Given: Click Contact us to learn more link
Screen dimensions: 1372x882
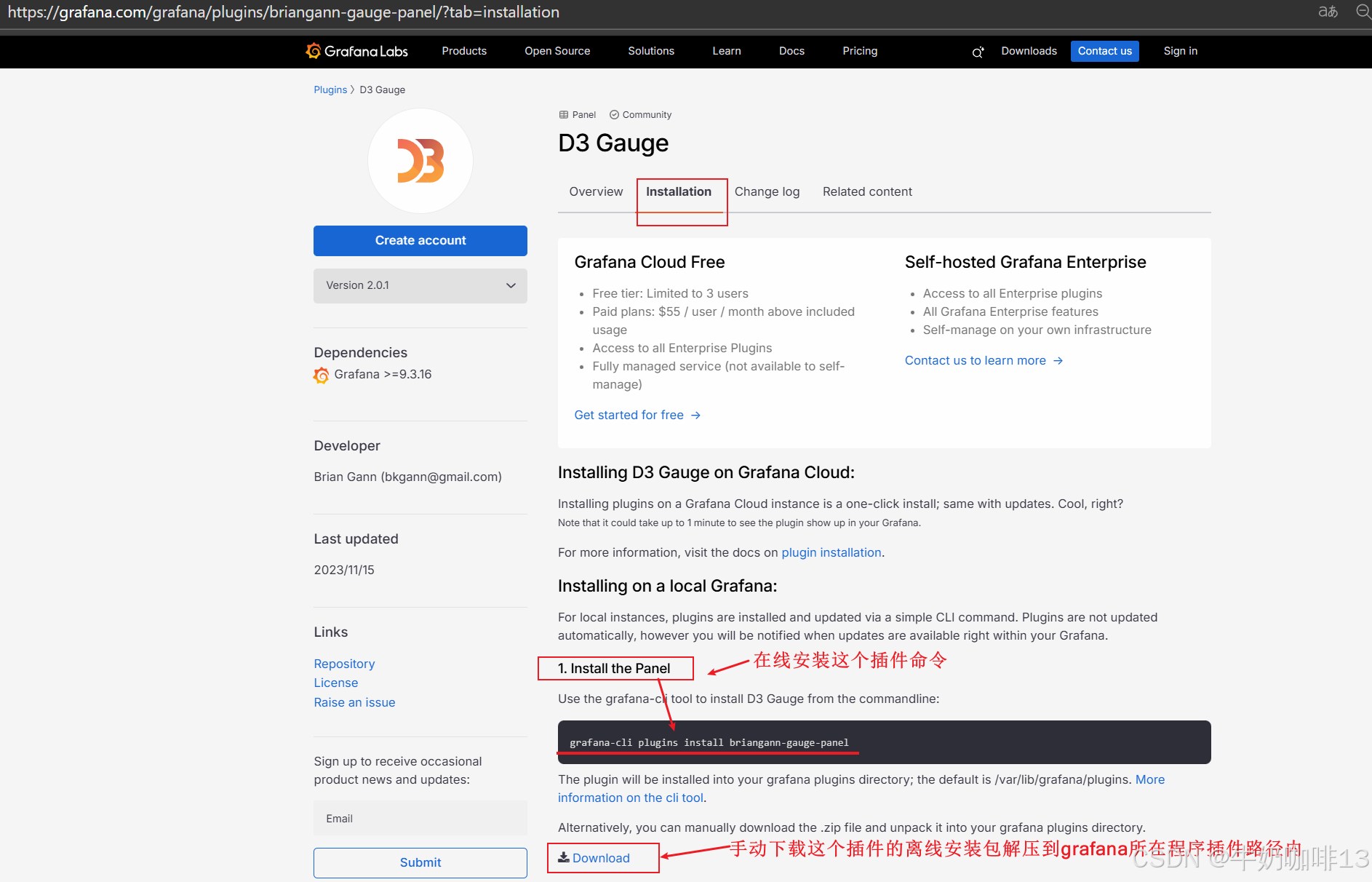Looking at the screenshot, I should [975, 360].
